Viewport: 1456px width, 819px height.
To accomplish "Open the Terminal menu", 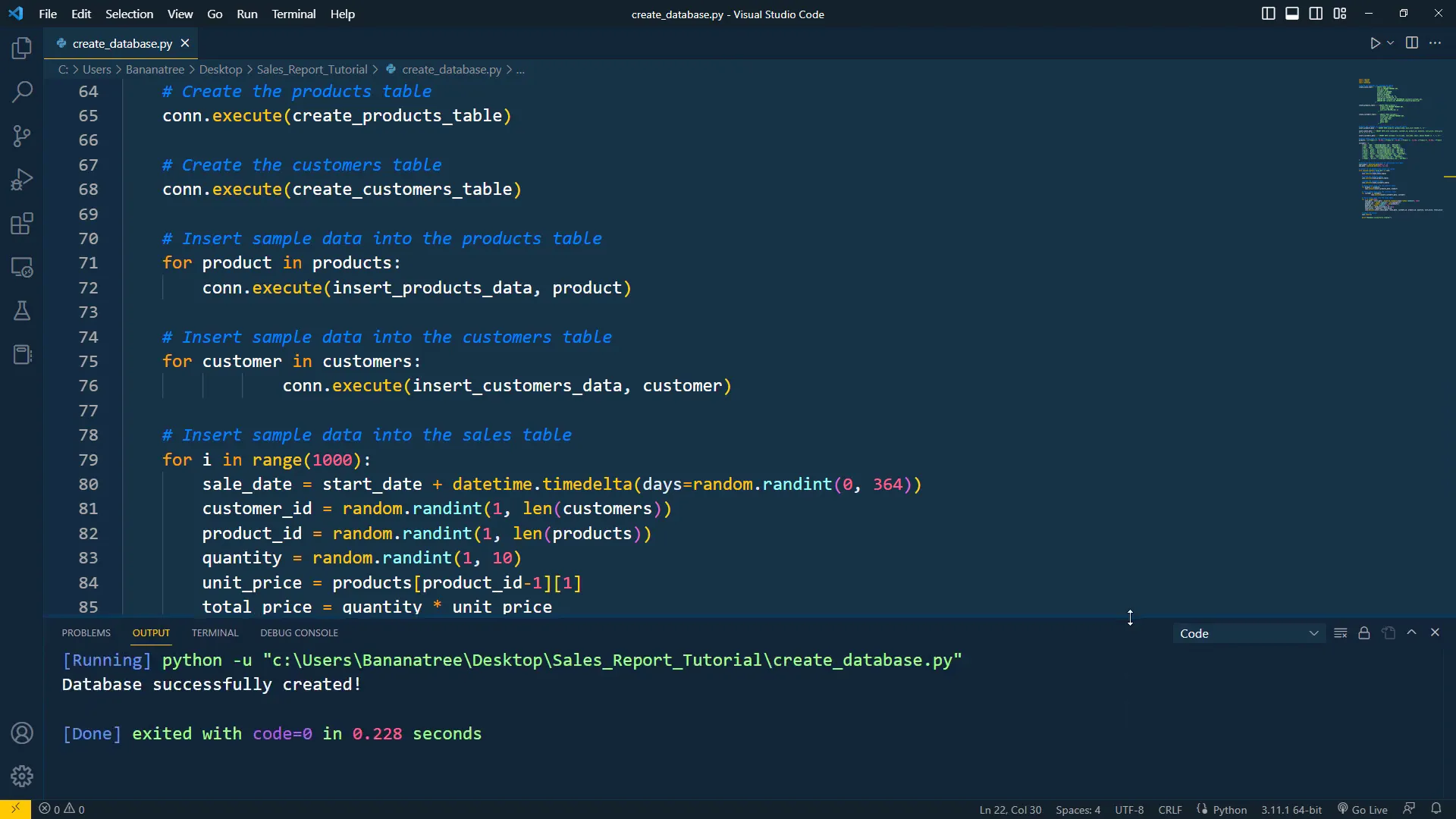I will pos(293,14).
